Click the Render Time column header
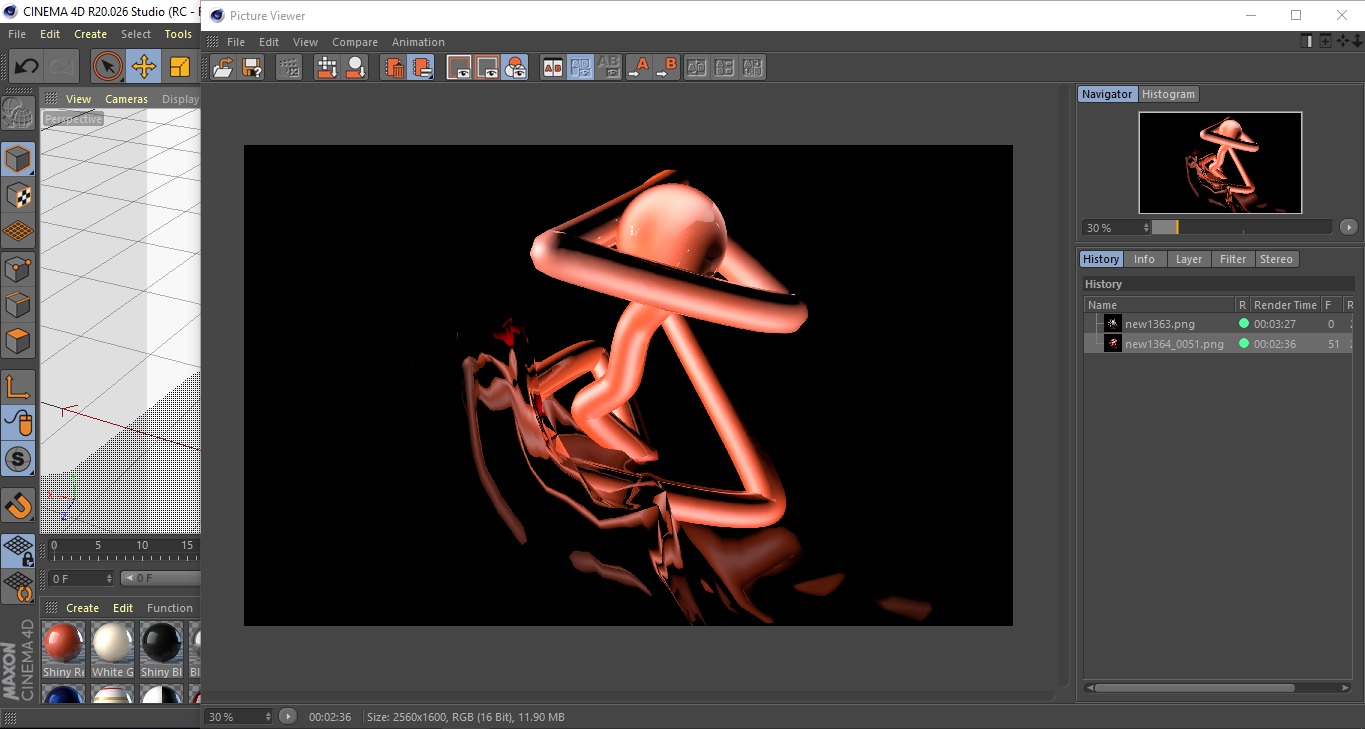Image resolution: width=1365 pixels, height=729 pixels. [x=1285, y=305]
